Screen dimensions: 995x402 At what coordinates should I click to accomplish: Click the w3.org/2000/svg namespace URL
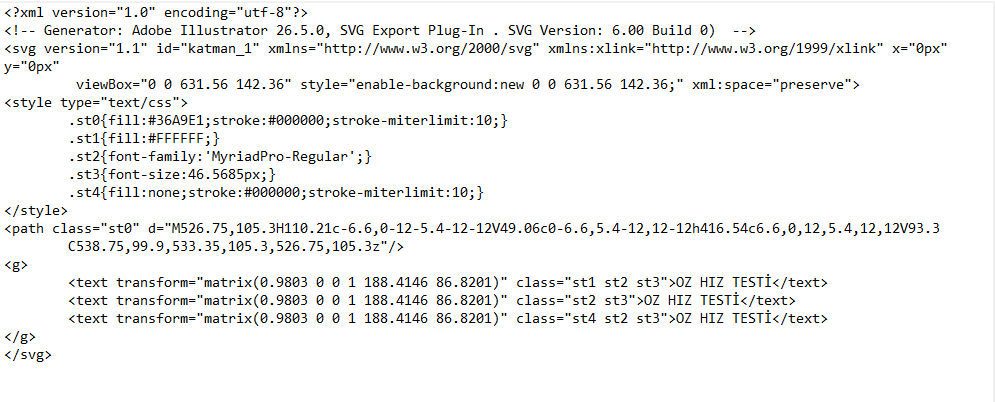pos(432,48)
